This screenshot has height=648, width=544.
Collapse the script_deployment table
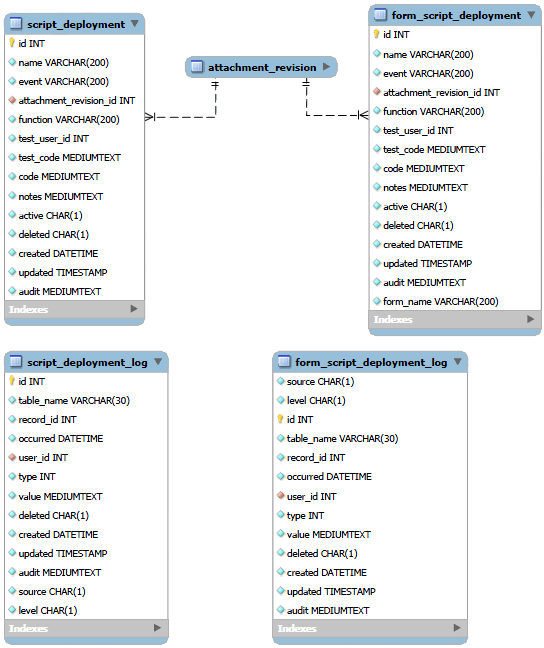(135, 23)
